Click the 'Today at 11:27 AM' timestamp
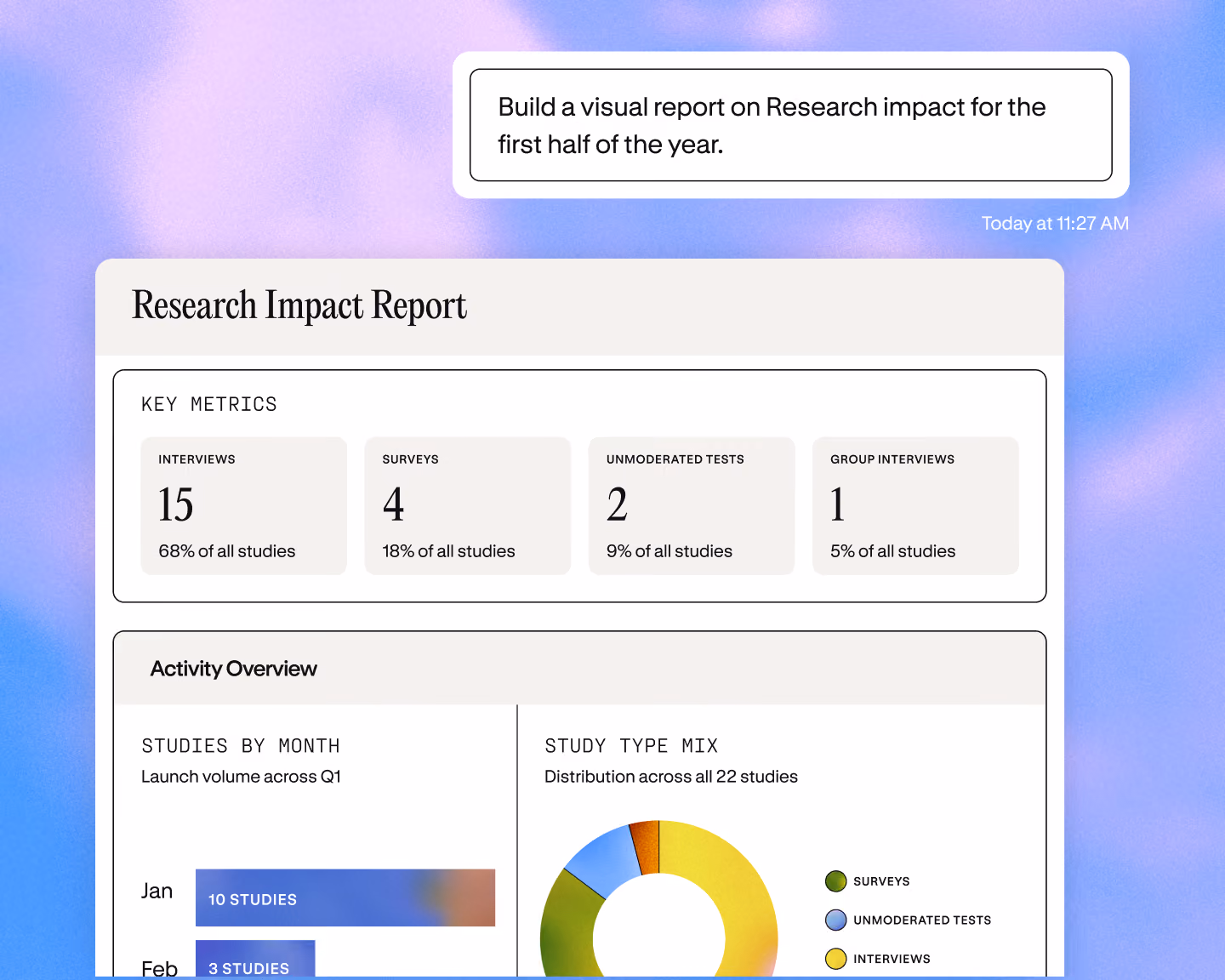Screen dimensions: 1225x980 click(1055, 223)
